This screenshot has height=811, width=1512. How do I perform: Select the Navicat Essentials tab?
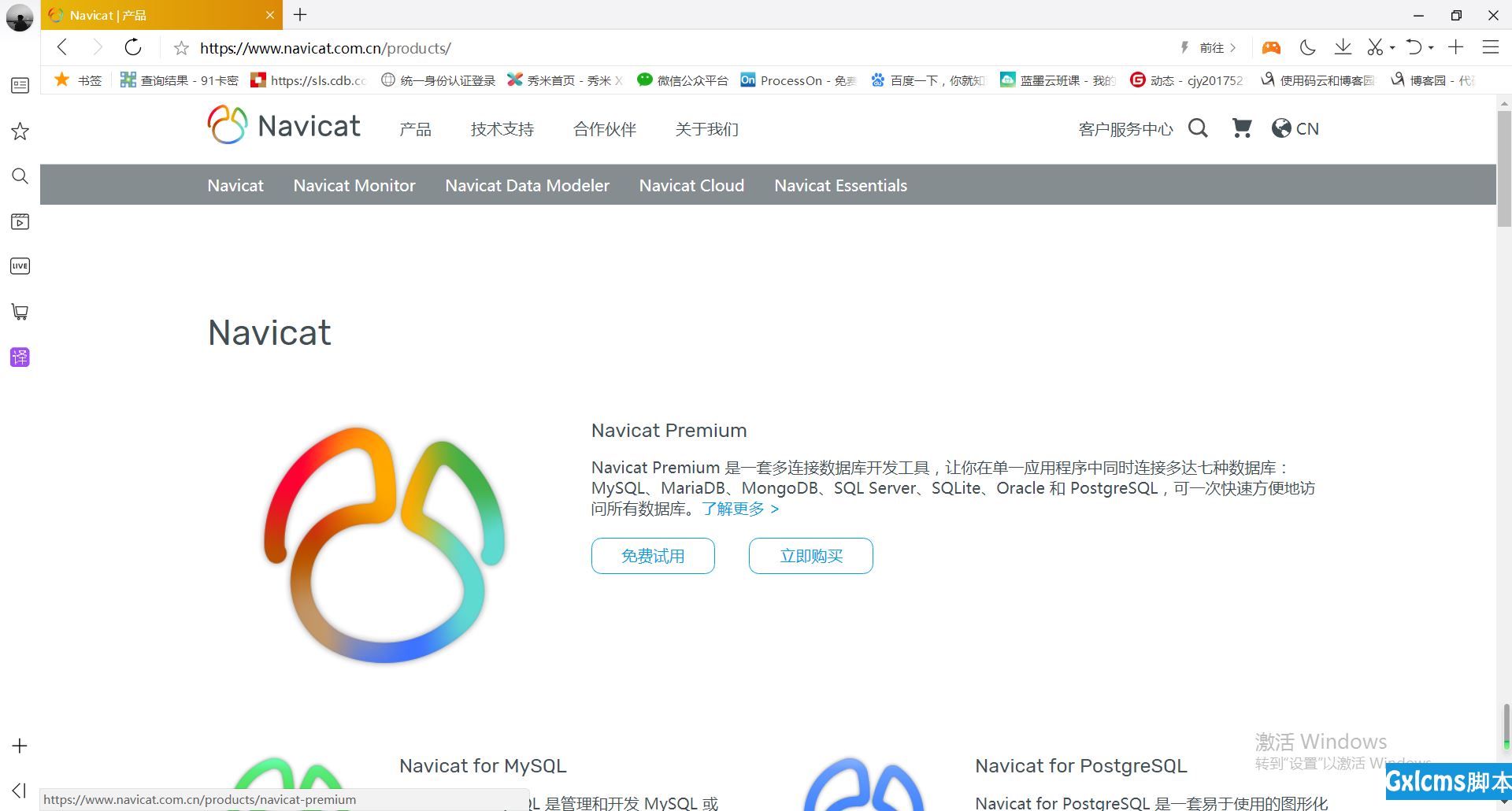(840, 185)
